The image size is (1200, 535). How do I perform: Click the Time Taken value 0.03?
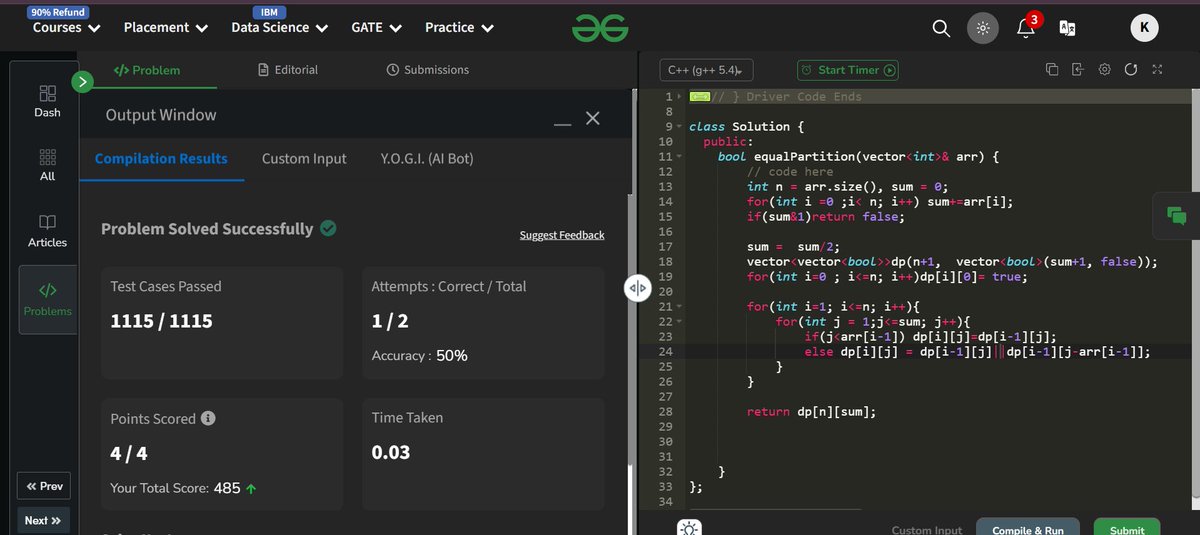tap(391, 452)
